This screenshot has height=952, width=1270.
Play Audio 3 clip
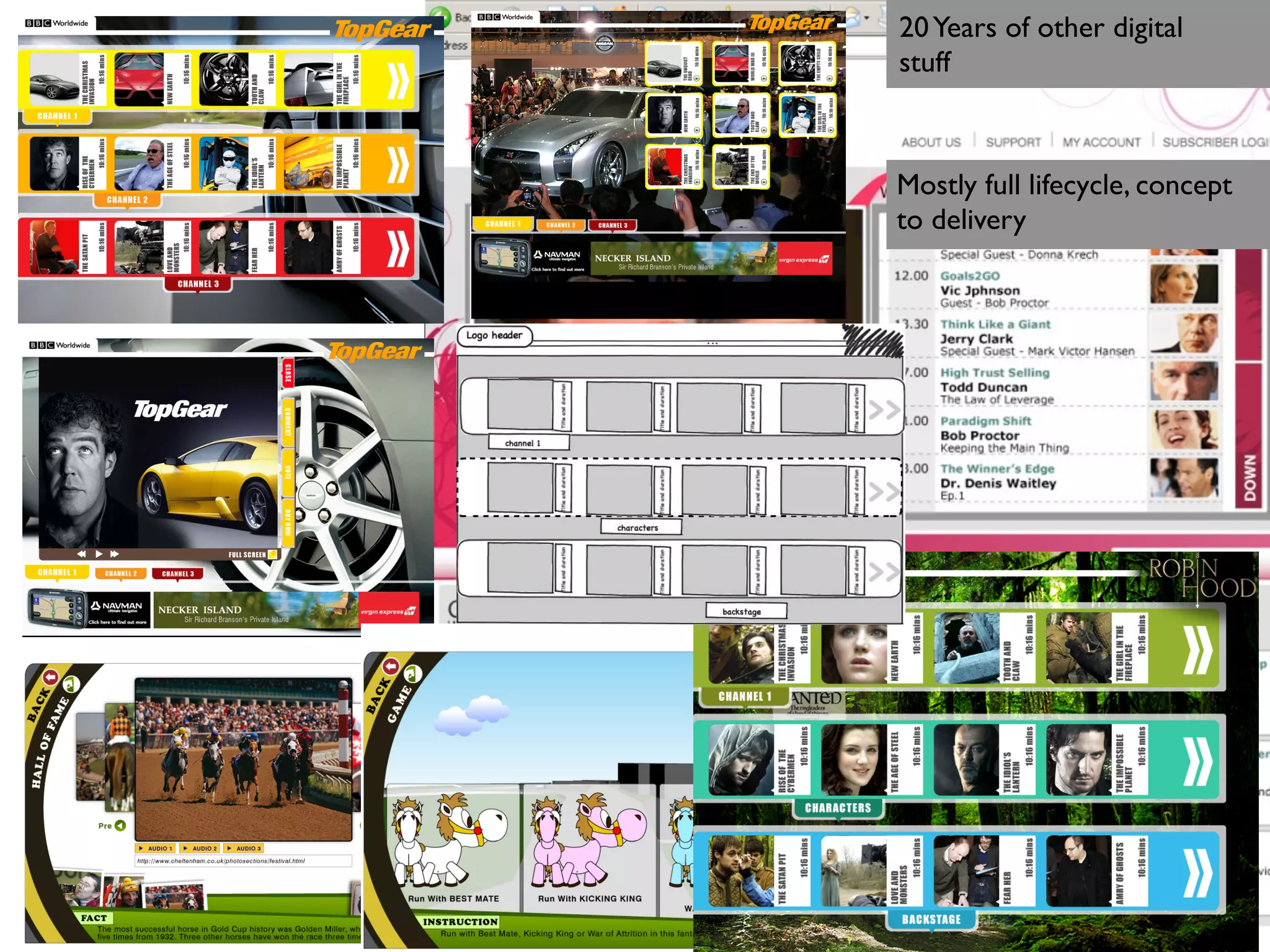tap(243, 848)
